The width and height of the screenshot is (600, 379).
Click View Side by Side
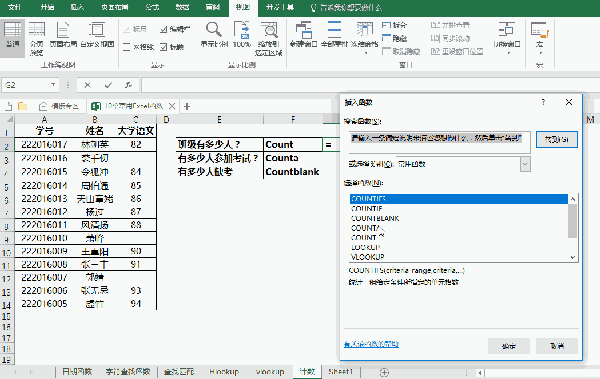tap(450, 25)
